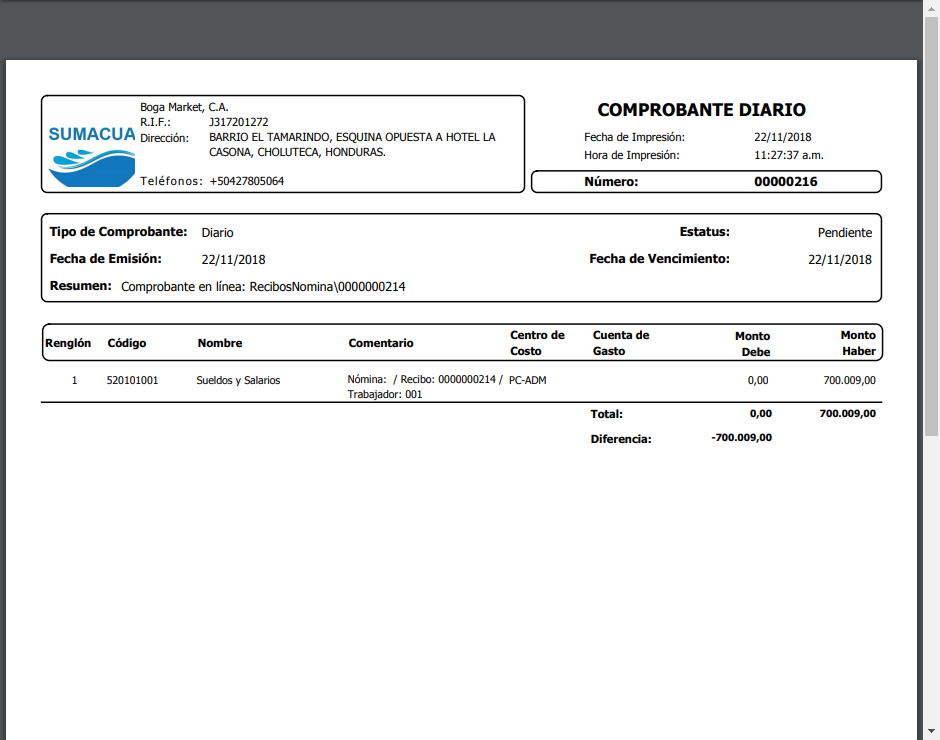Viewport: 940px width, 740px height.
Task: Click the Pendiente status value
Action: (x=844, y=233)
